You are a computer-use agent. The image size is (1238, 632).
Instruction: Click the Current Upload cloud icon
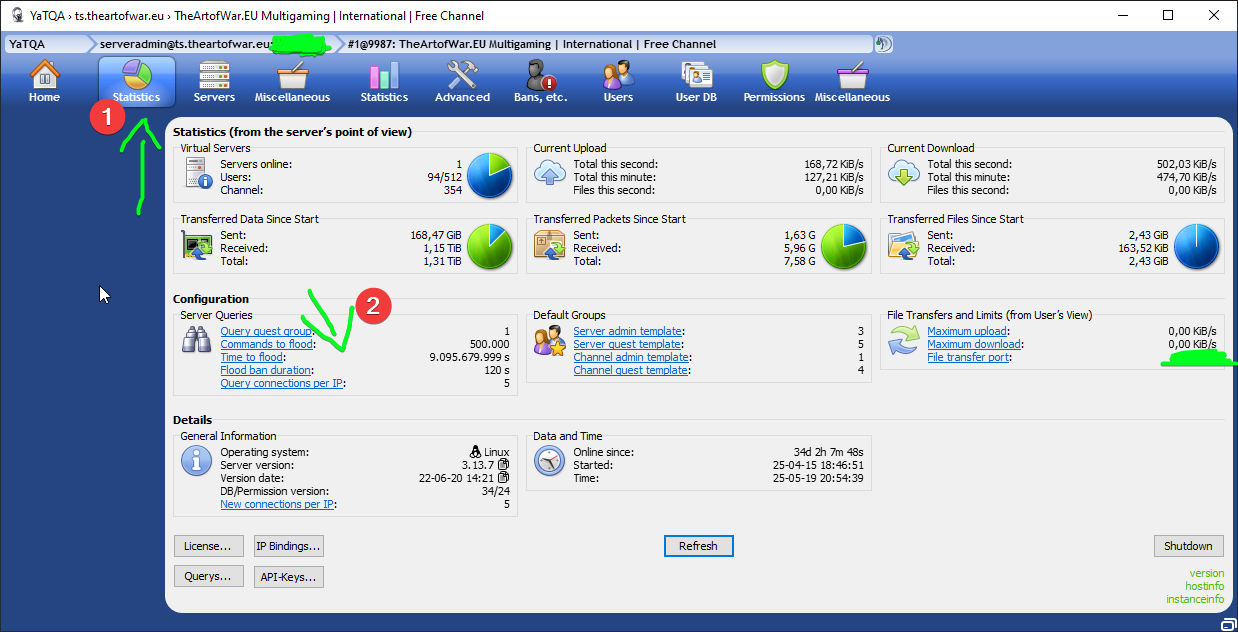coord(550,173)
